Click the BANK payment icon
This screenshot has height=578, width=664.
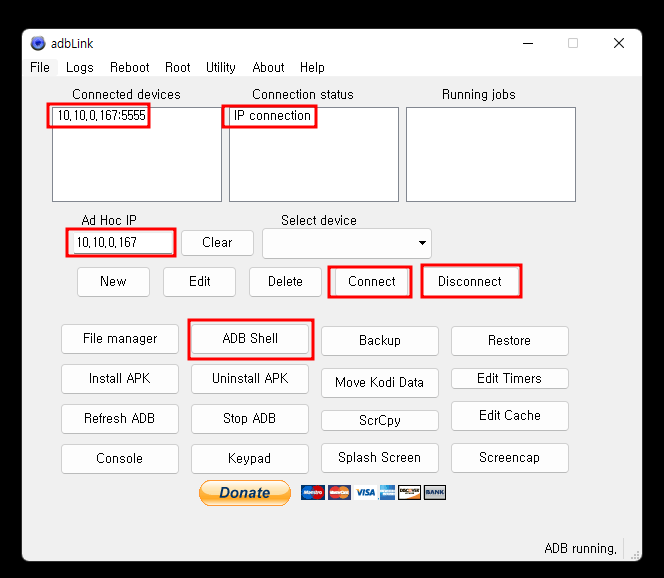coord(435,492)
